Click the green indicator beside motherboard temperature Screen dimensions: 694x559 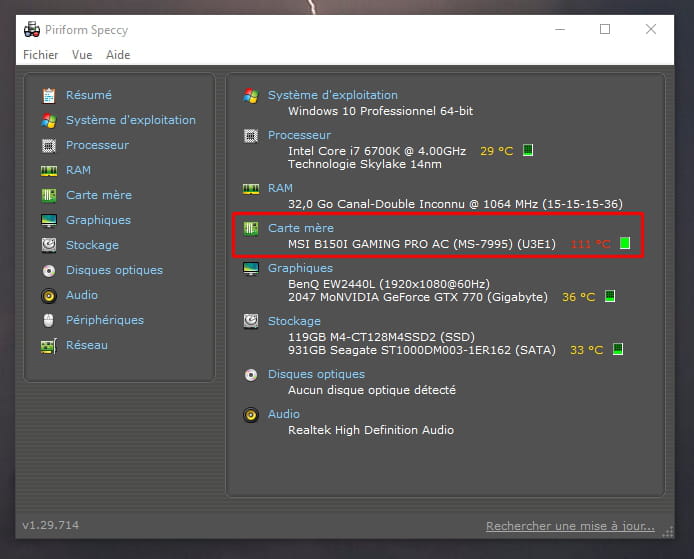pyautogui.click(x=625, y=243)
